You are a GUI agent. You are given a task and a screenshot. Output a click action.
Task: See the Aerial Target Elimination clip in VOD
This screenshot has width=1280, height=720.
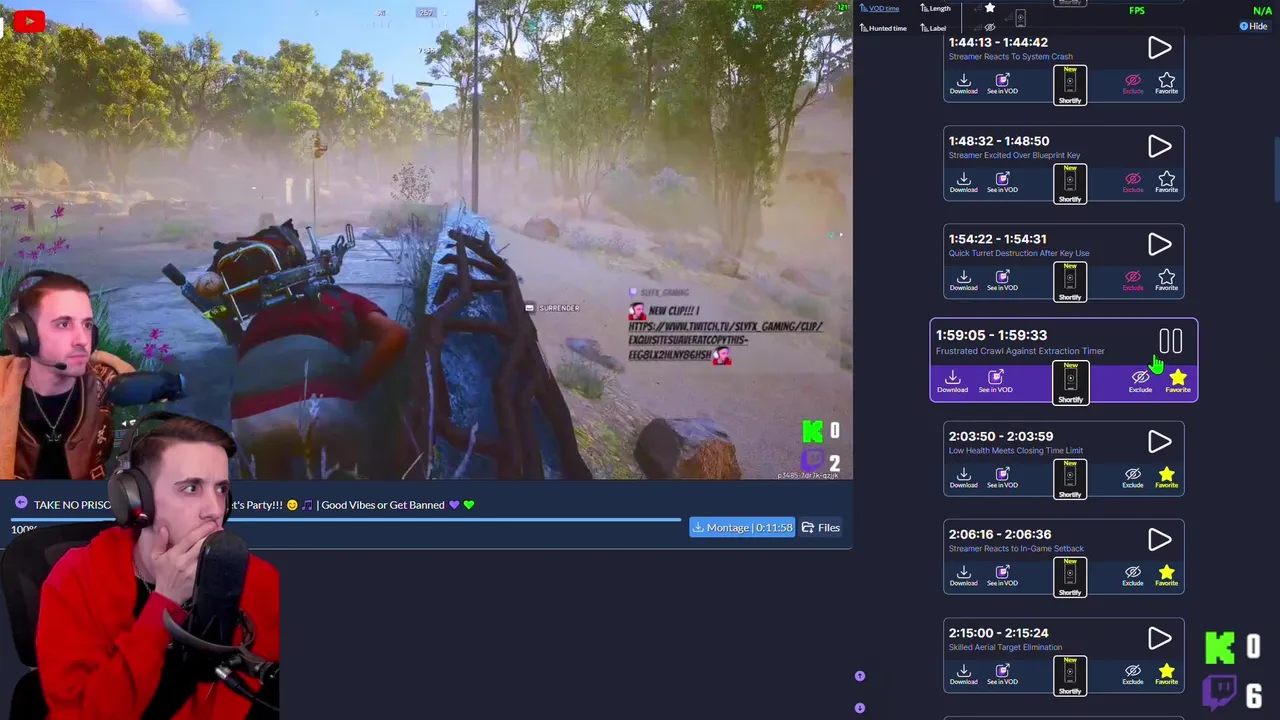click(x=1002, y=675)
